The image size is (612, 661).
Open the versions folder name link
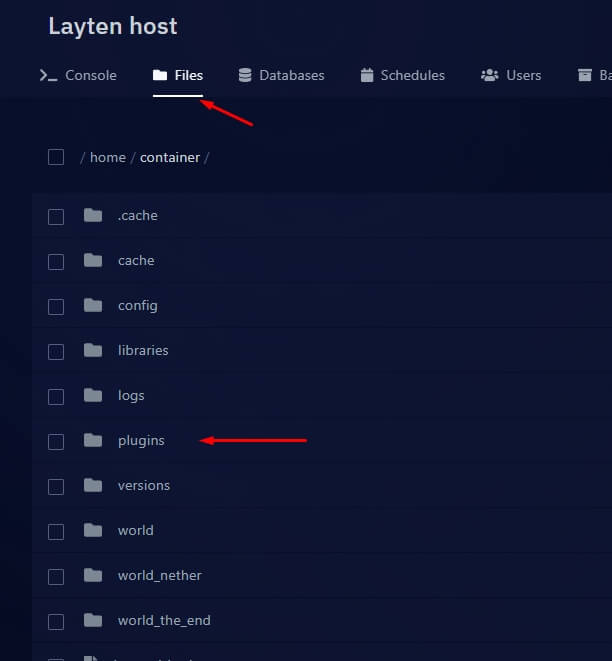pos(144,485)
